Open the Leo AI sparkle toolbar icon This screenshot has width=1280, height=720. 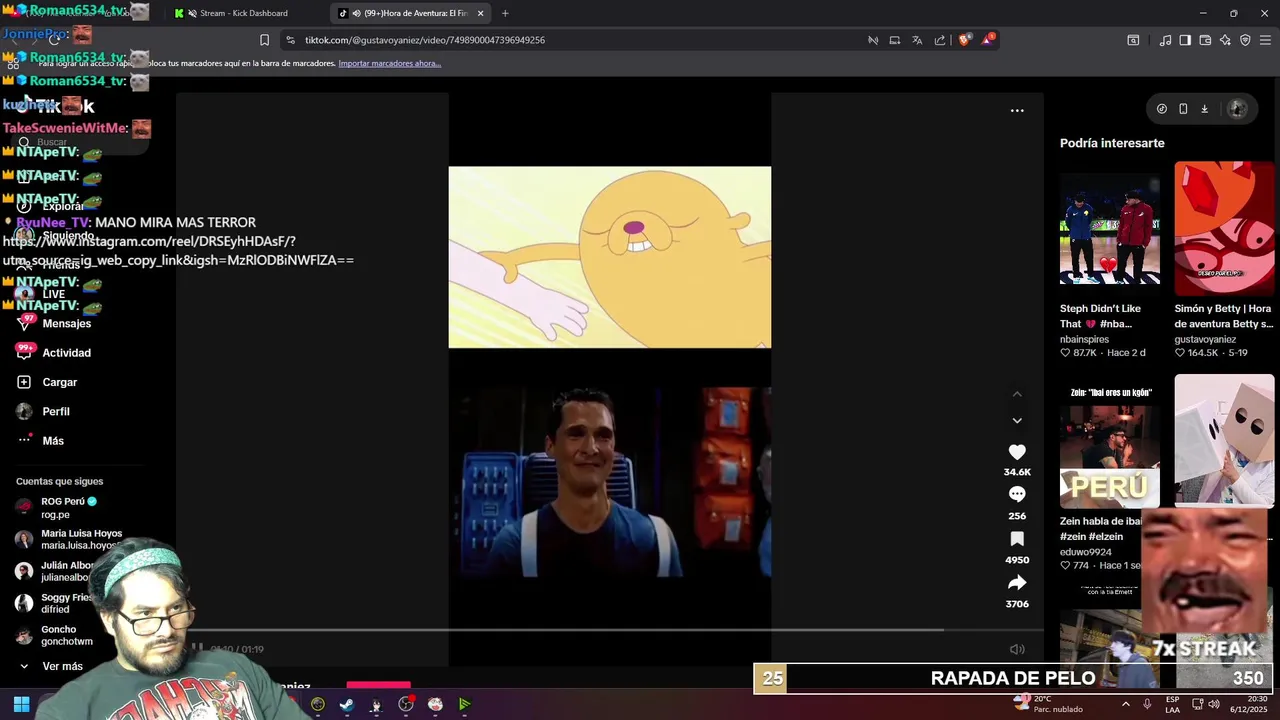click(1225, 40)
